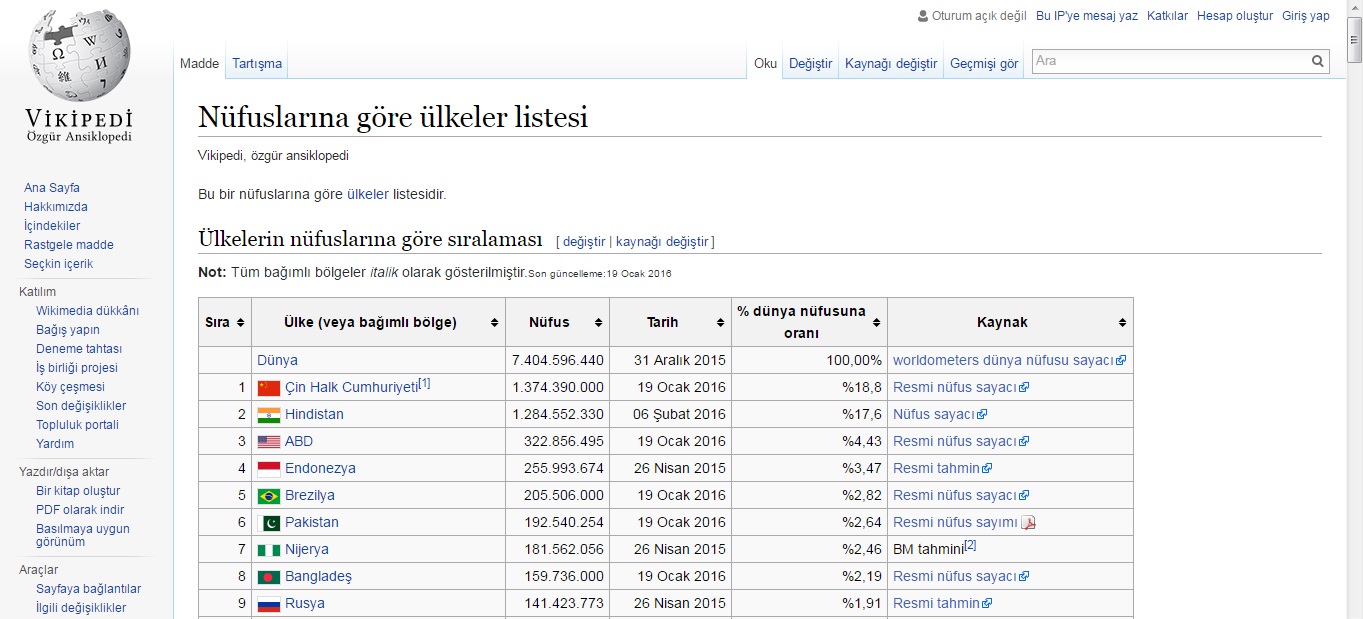The width and height of the screenshot is (1363, 619).
Task: Toggle sorting on the Nüfus column
Action: [x=600, y=322]
